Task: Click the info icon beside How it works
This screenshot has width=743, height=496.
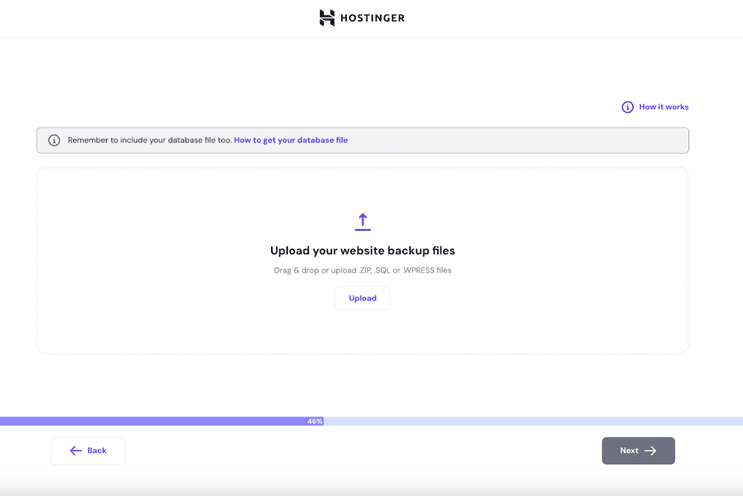Action: coord(627,107)
